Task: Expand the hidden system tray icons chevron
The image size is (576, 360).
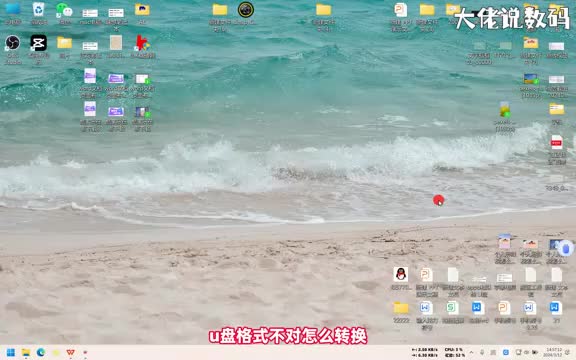Action: [471, 353]
